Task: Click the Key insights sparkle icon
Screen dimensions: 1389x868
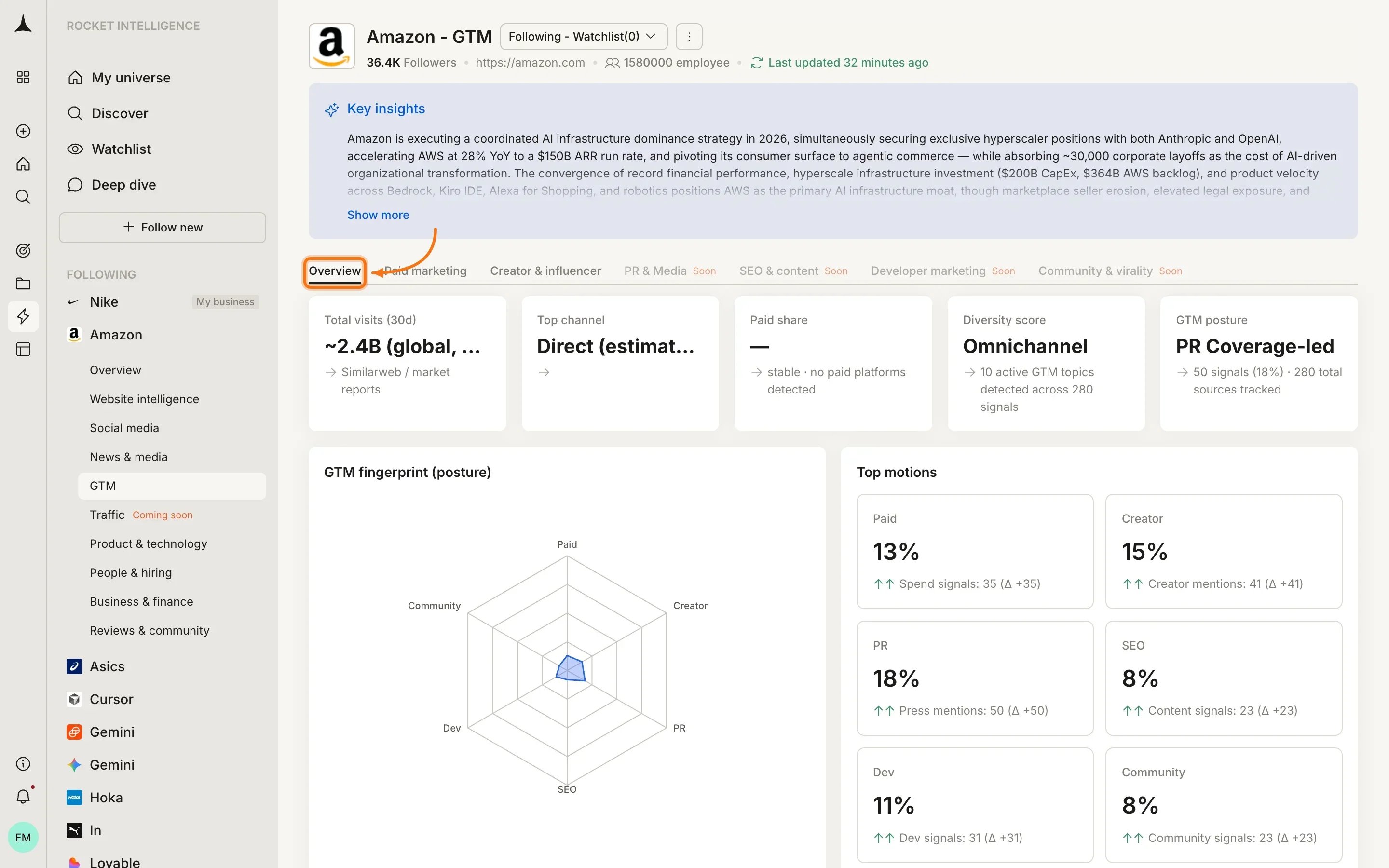Action: point(332,109)
